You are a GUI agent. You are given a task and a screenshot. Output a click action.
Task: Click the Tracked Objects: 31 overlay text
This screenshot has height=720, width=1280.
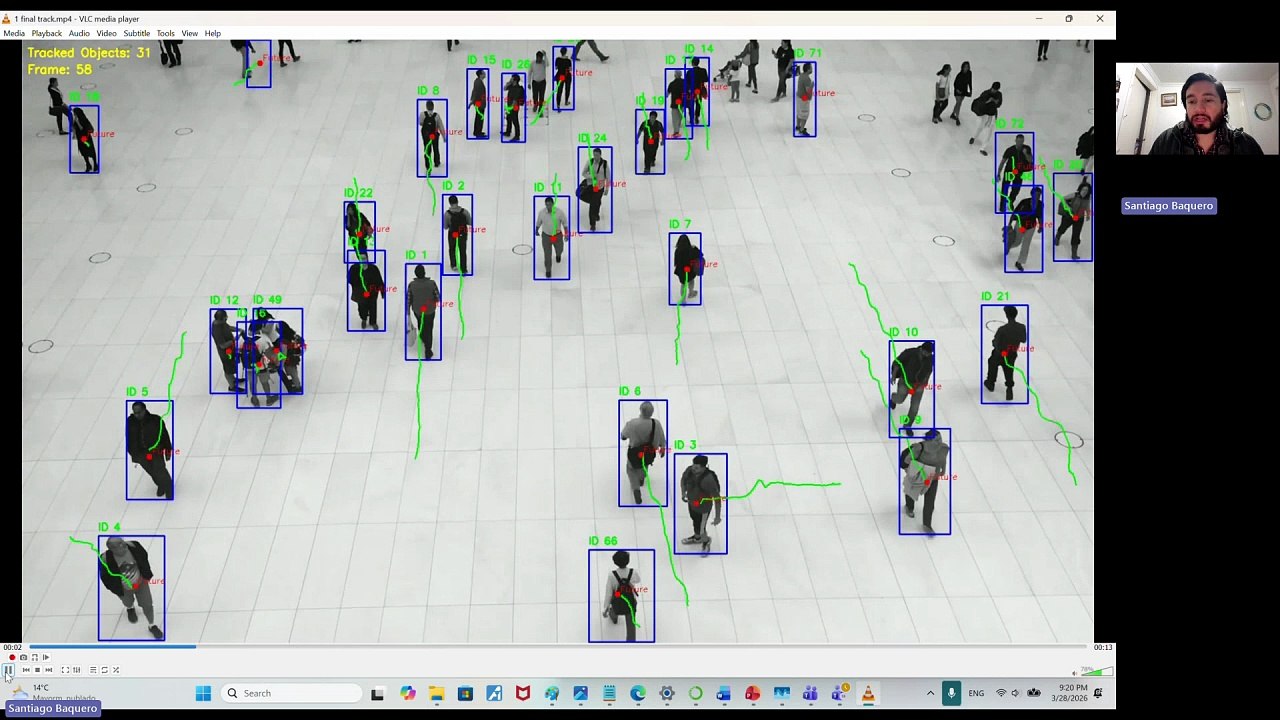coord(89,53)
